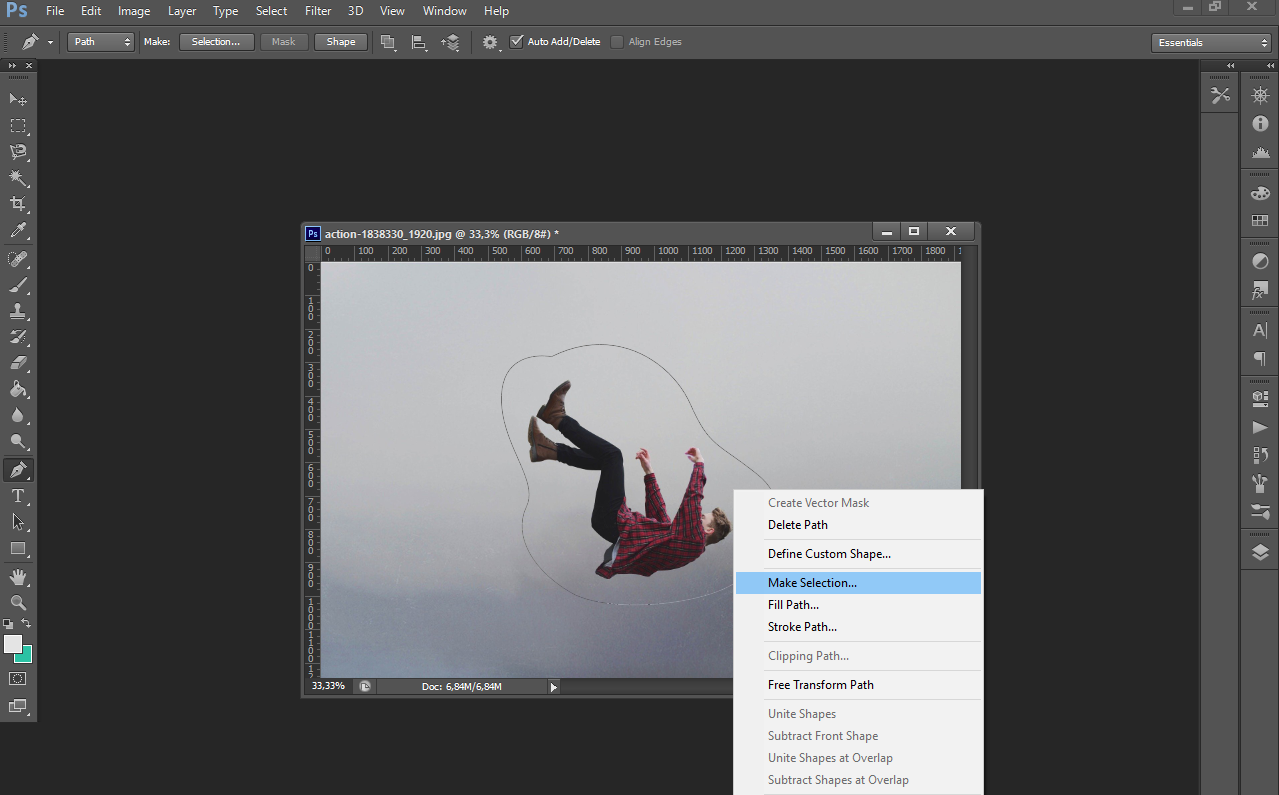The image size is (1279, 795).
Task: Open the Histogram panel icon
Action: click(x=1260, y=152)
